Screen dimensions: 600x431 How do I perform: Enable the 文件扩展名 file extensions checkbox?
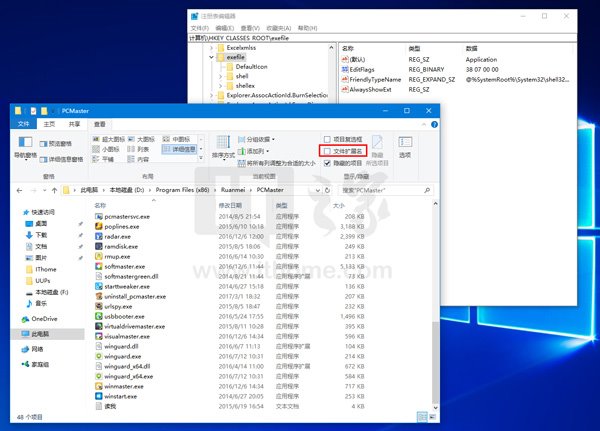[x=327, y=151]
